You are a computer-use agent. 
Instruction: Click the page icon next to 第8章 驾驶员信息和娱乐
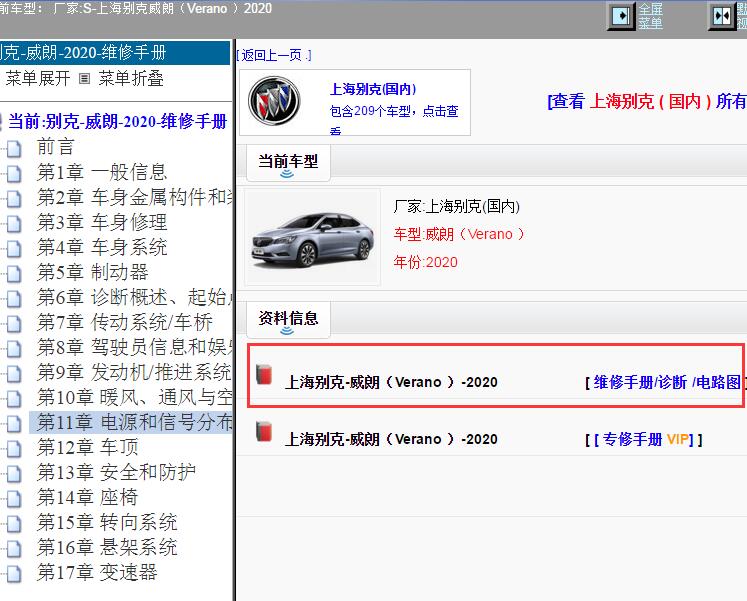pos(14,349)
